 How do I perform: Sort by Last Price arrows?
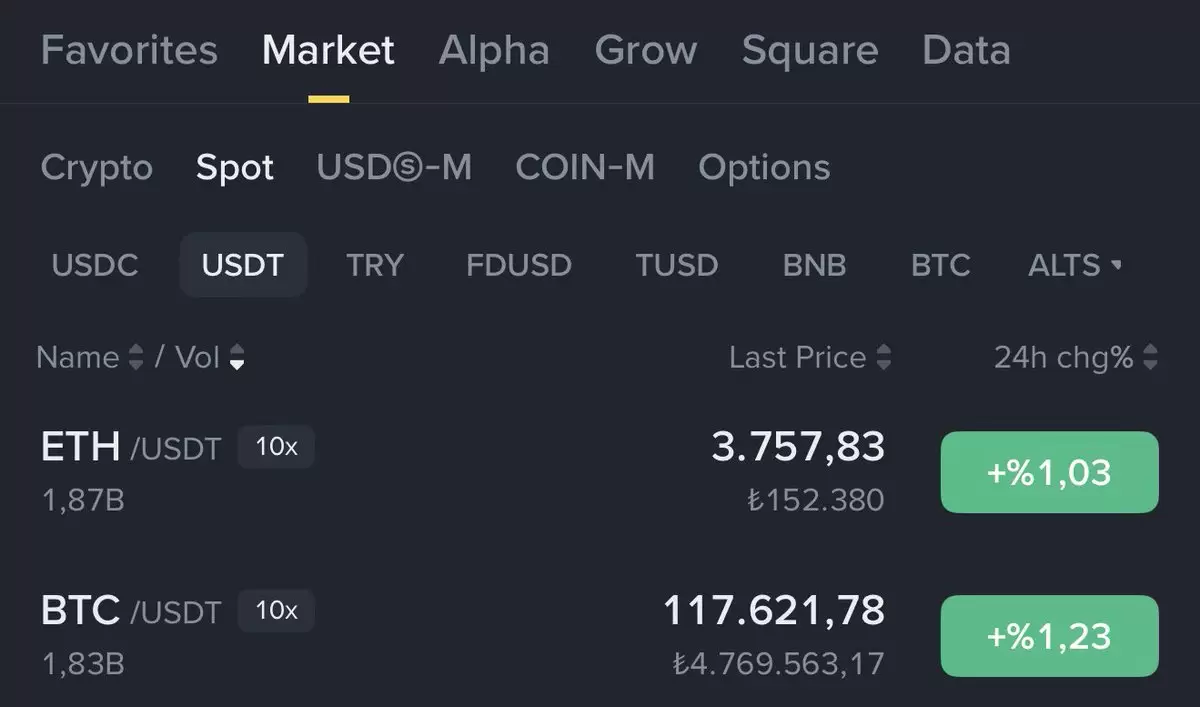point(883,358)
